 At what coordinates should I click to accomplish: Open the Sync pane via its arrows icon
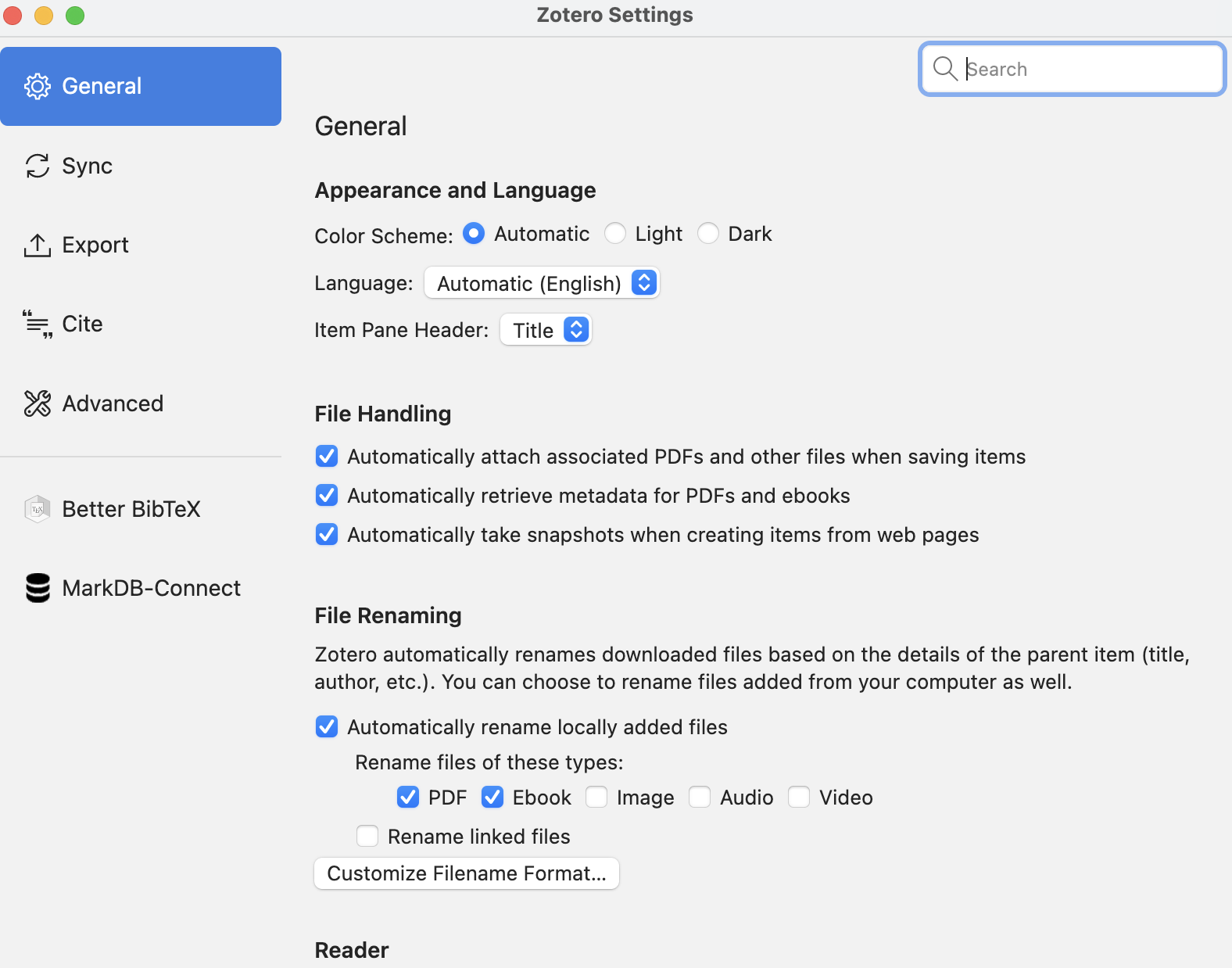coord(38,166)
